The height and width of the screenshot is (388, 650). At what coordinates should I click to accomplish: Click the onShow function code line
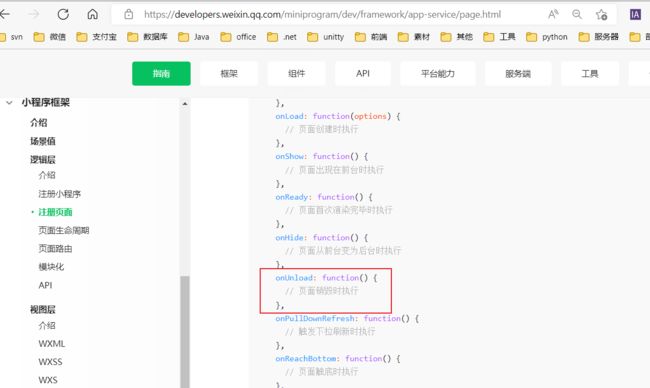(322, 157)
